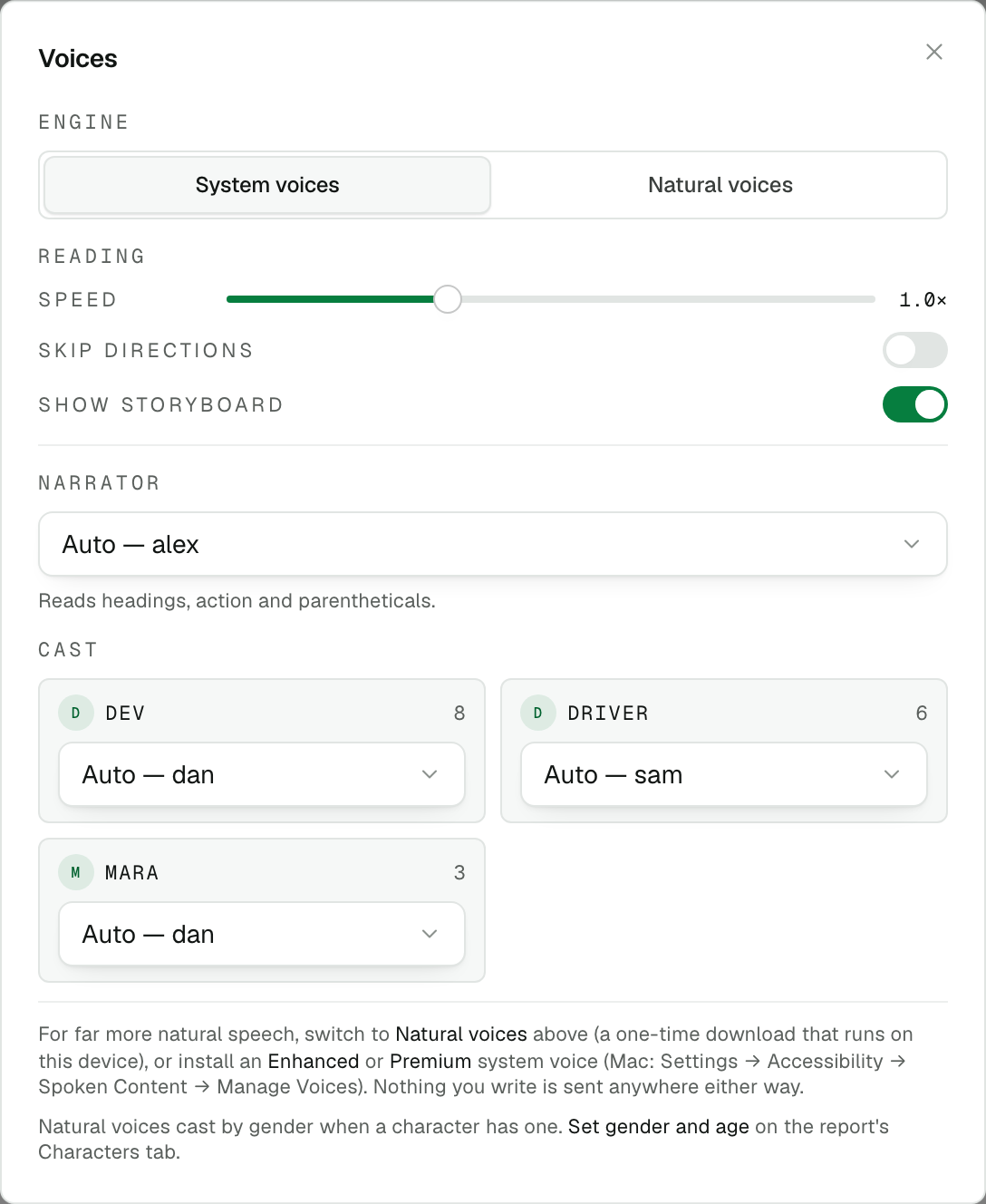Image resolution: width=986 pixels, height=1204 pixels.
Task: Click the "Premium" word in the note
Action: (x=430, y=1062)
